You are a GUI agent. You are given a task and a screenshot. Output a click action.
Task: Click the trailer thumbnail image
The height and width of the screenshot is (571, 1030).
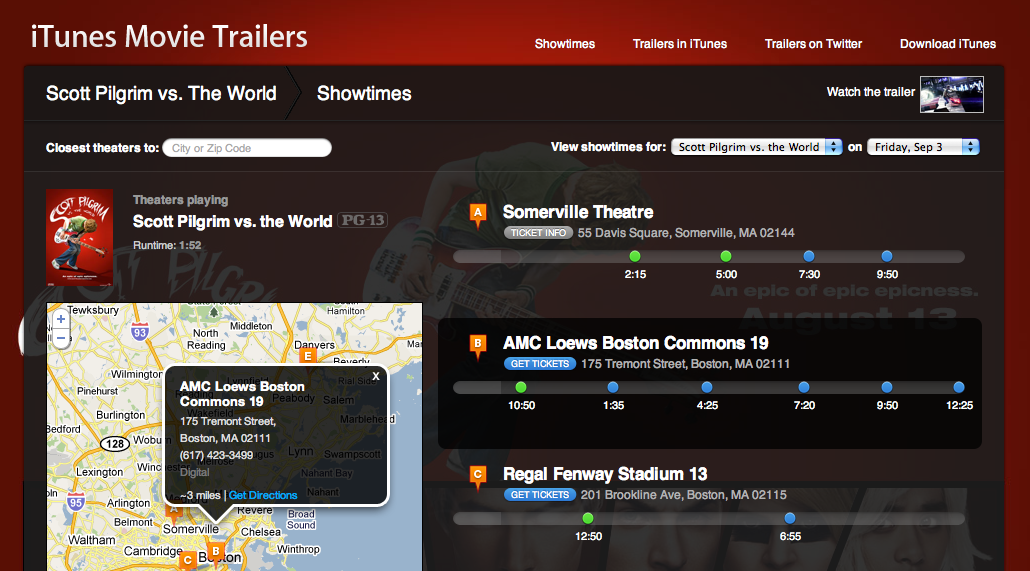tap(951, 95)
